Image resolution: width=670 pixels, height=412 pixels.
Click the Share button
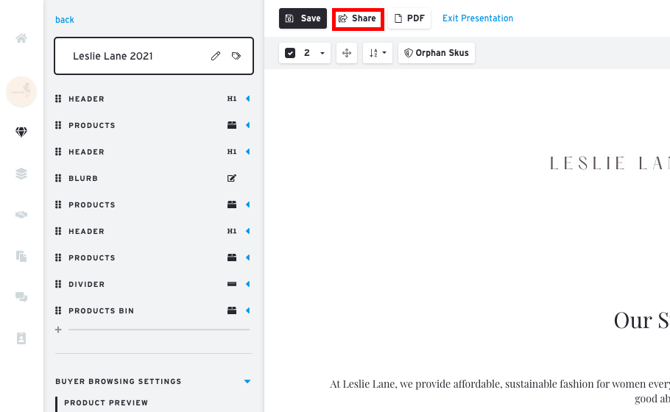pos(358,18)
